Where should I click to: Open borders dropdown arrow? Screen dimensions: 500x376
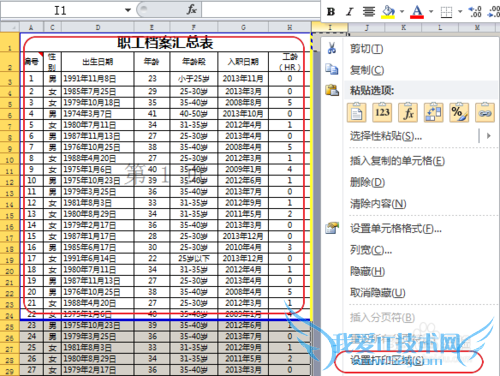460,12
